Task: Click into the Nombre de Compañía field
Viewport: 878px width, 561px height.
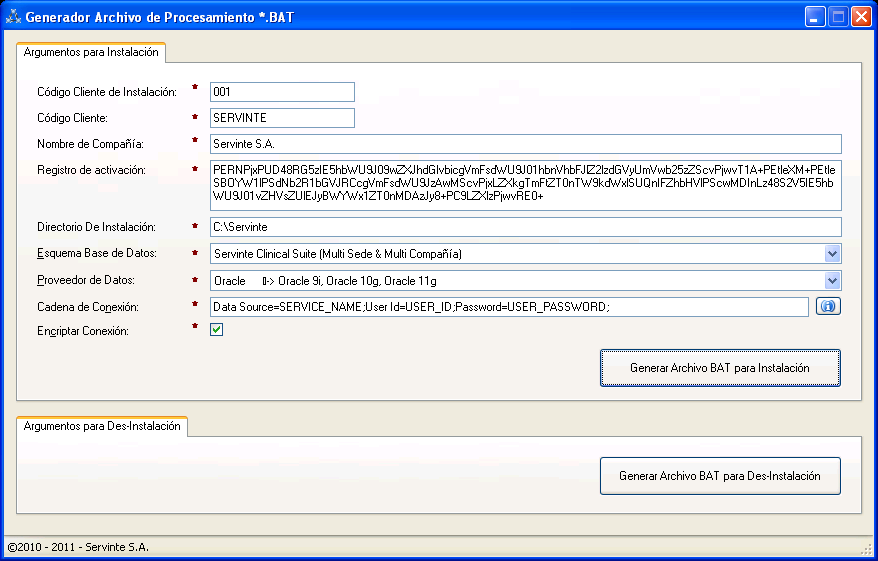Action: [x=525, y=144]
